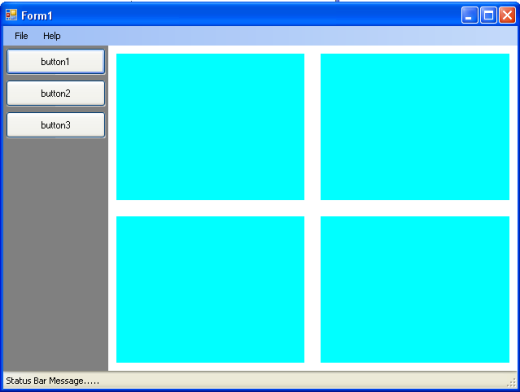Minimize the Form1 window
520x392 pixels.
(469, 15)
